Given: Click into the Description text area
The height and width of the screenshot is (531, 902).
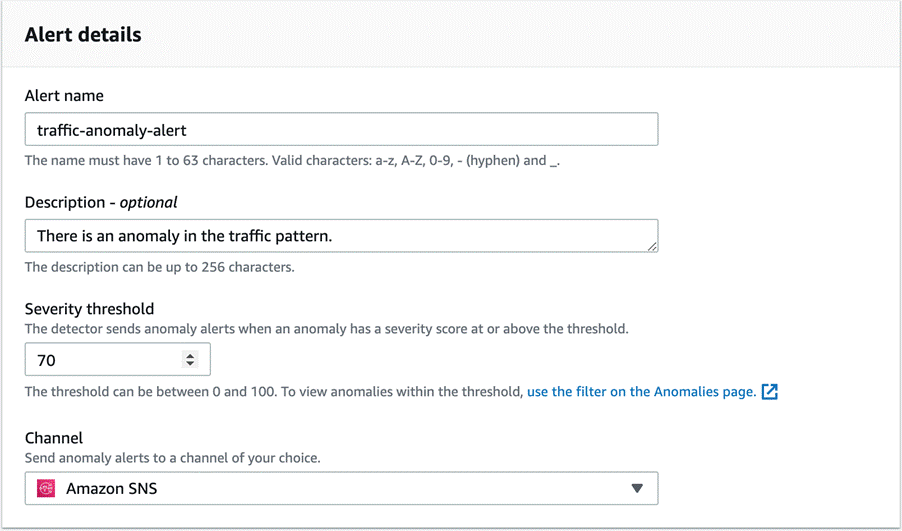Looking at the screenshot, I should (341, 236).
